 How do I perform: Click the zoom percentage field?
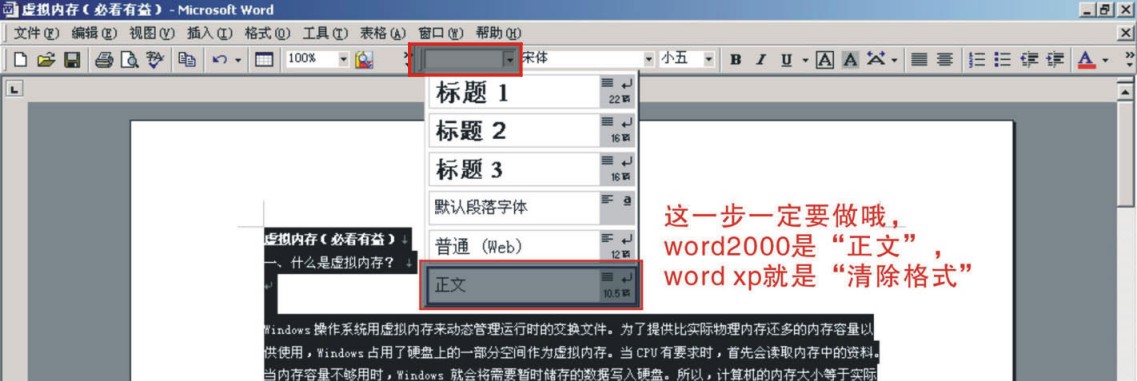point(312,60)
